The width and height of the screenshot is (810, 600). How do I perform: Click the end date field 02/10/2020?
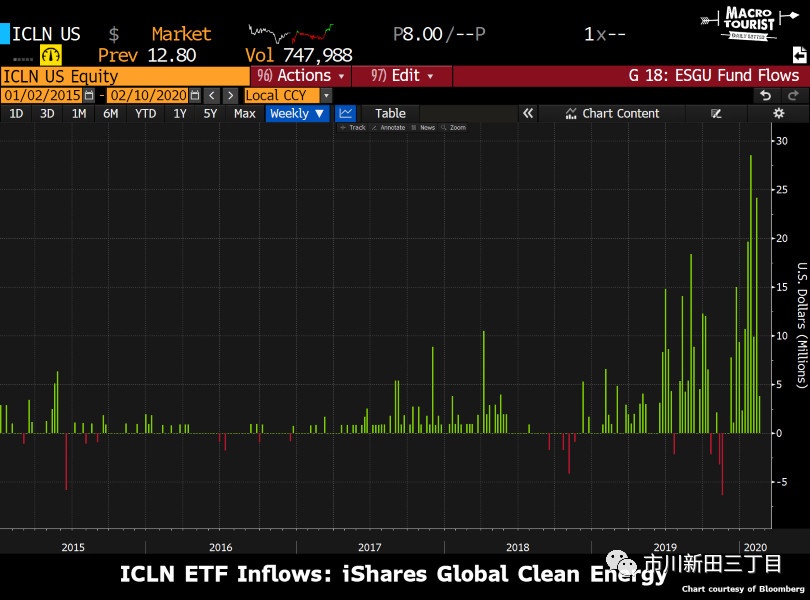click(x=148, y=96)
